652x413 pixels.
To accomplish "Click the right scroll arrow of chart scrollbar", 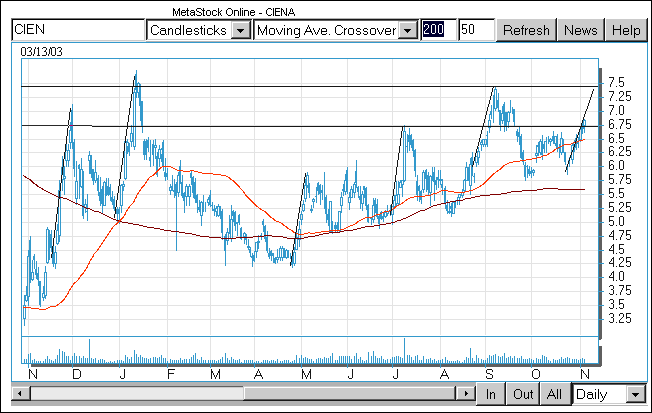I will (x=466, y=393).
